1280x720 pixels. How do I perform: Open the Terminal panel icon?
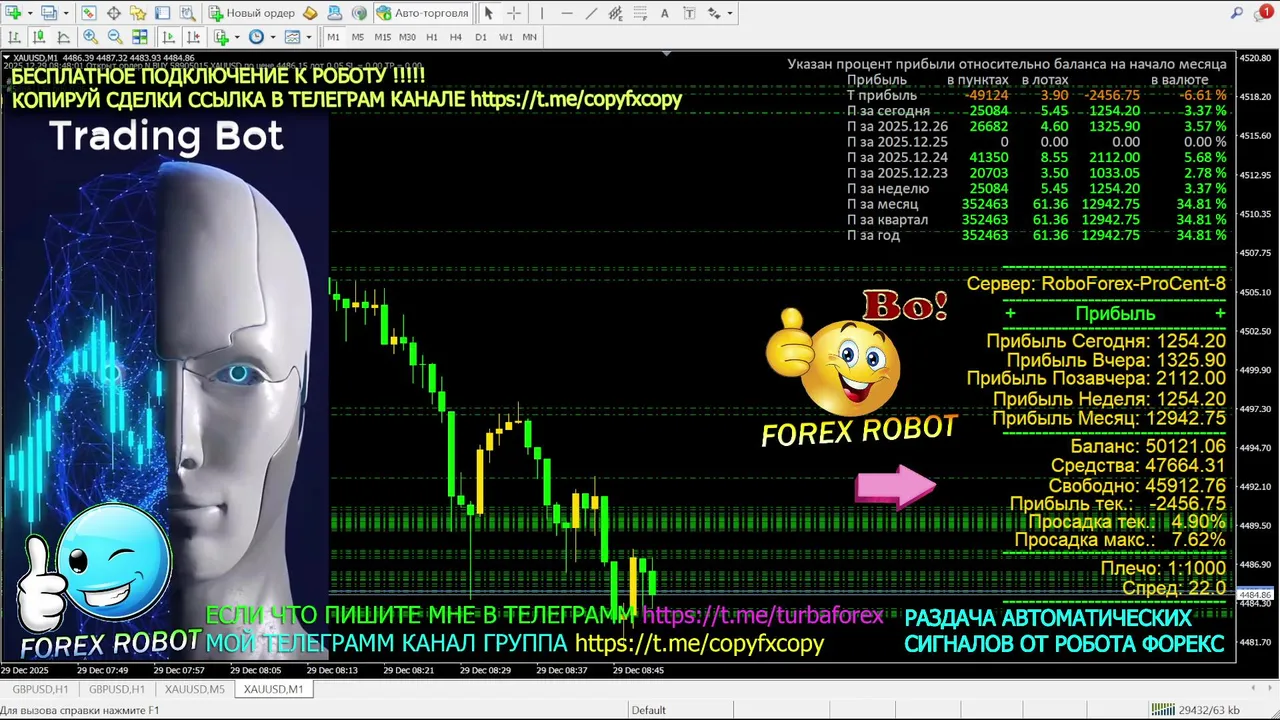click(162, 13)
